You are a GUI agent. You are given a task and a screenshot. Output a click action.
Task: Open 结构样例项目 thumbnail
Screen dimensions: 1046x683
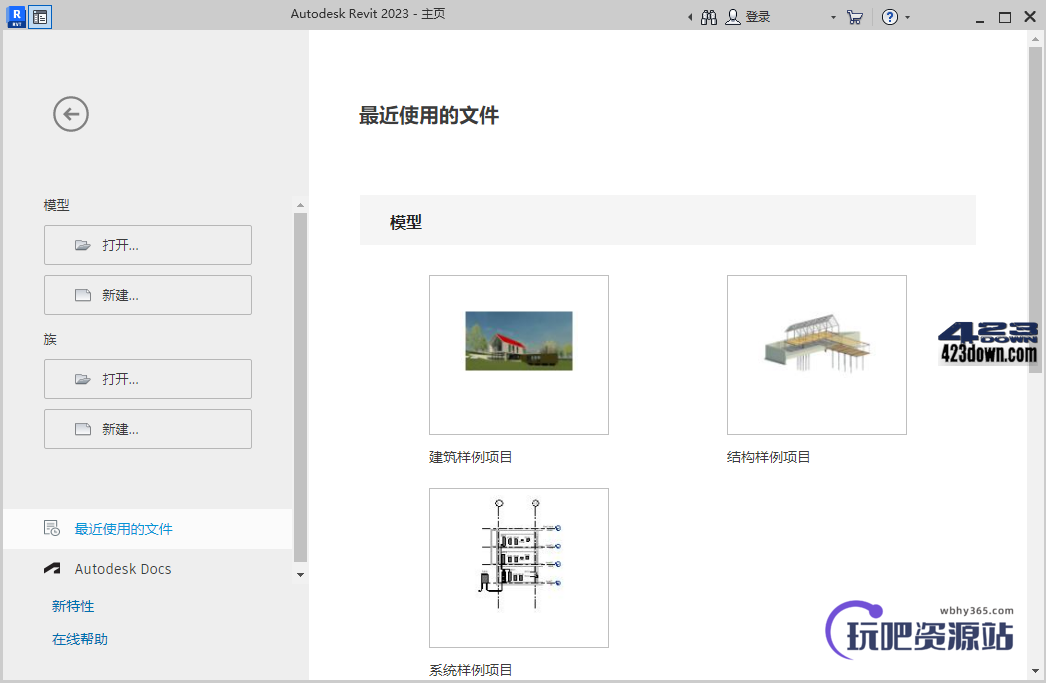coord(817,355)
